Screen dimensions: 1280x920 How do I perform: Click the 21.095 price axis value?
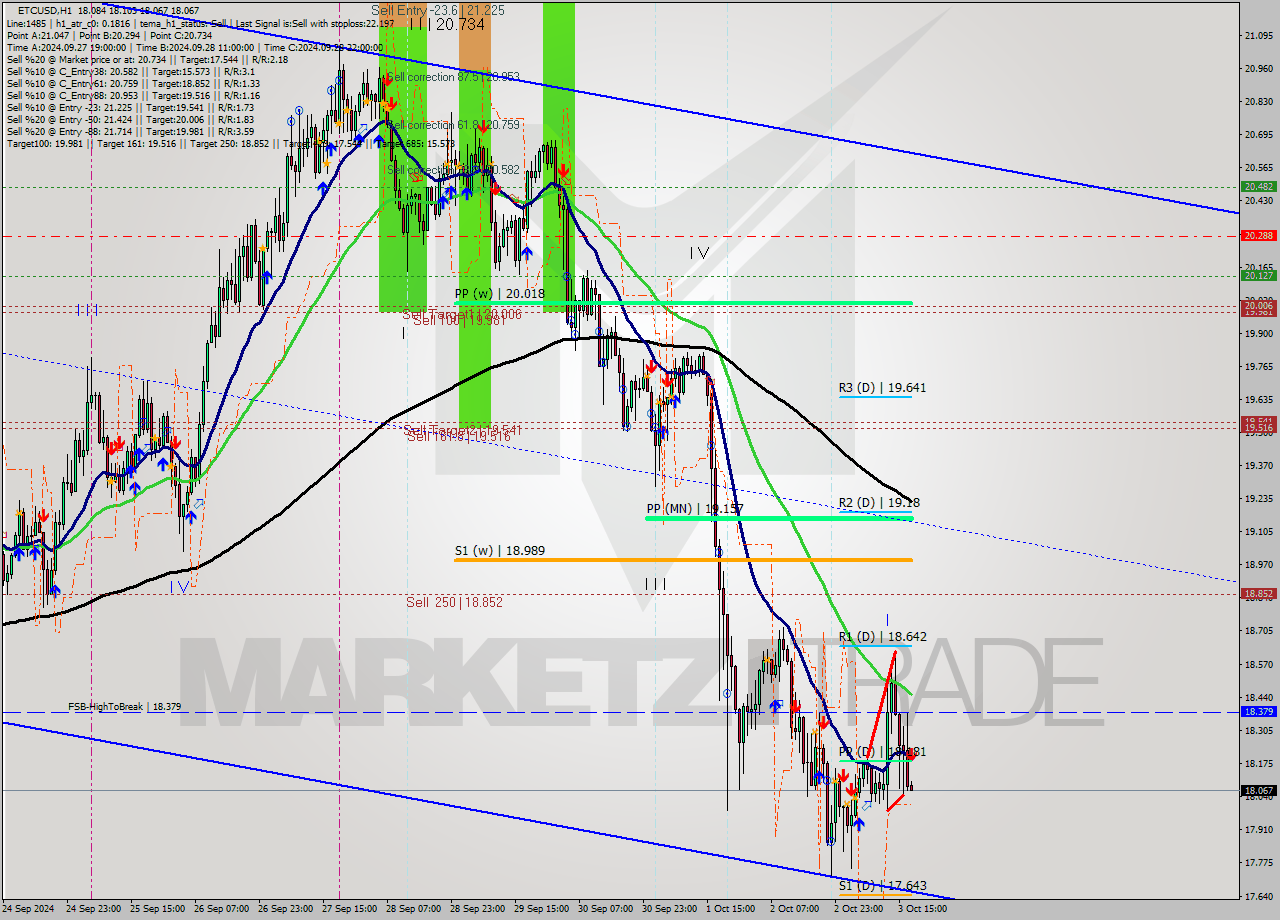pos(1258,36)
